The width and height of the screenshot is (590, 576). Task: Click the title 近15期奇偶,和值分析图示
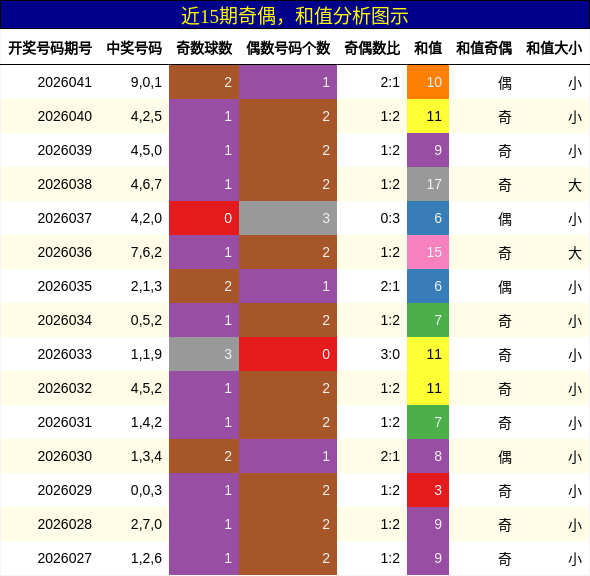click(295, 16)
